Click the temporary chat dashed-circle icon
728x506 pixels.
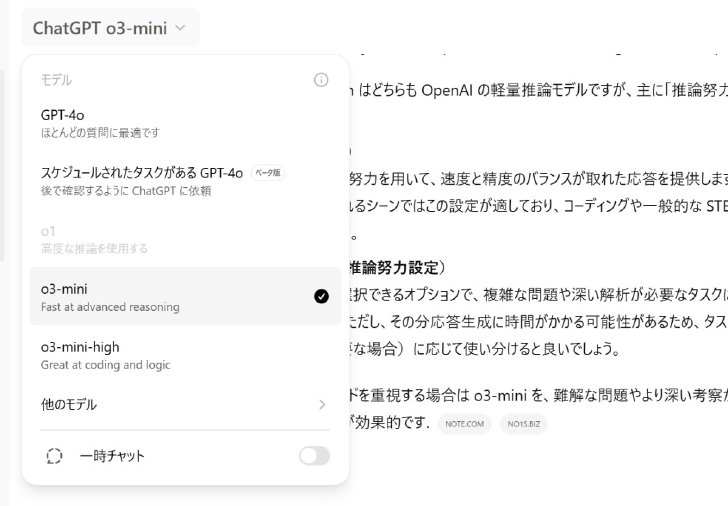pyautogui.click(x=54, y=456)
